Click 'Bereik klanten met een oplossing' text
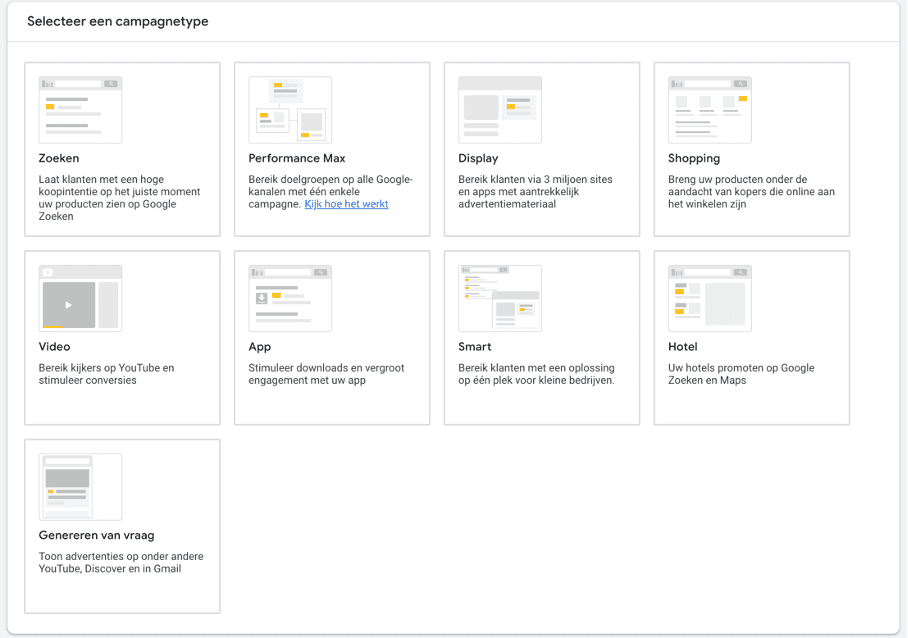908x638 pixels. [x=536, y=374]
